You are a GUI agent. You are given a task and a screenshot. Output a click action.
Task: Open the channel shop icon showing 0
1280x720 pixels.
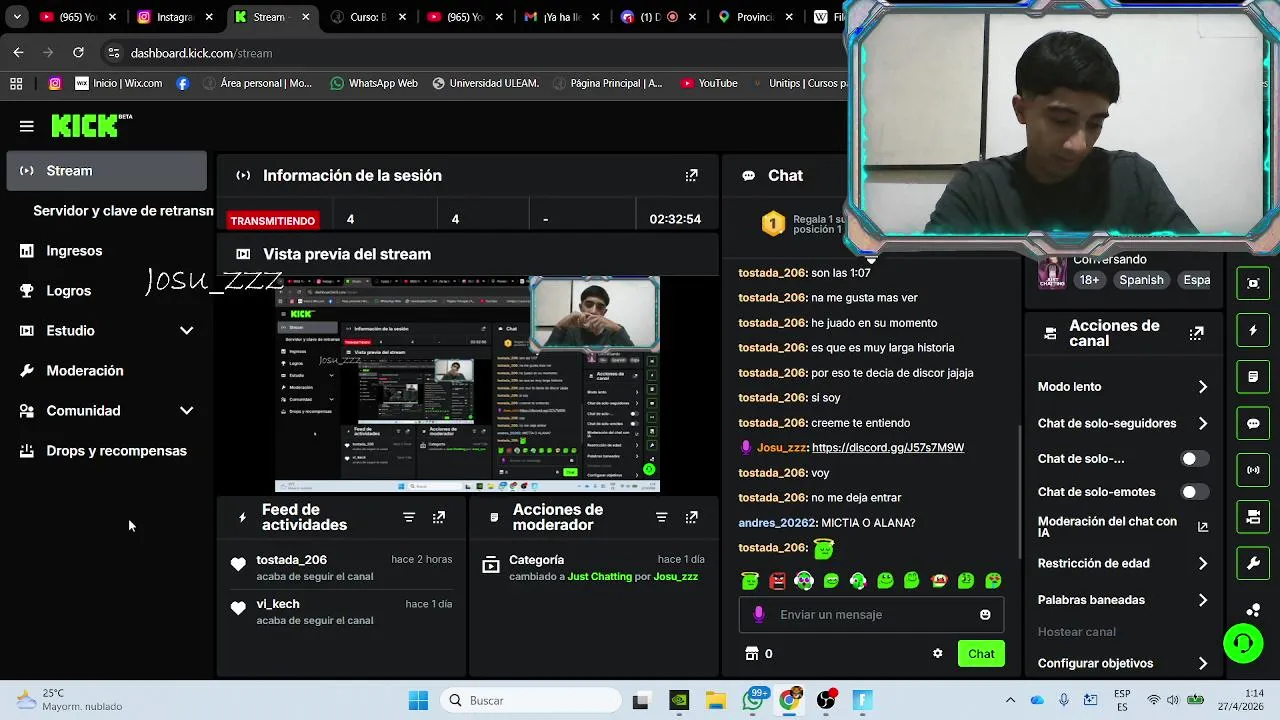coord(759,654)
